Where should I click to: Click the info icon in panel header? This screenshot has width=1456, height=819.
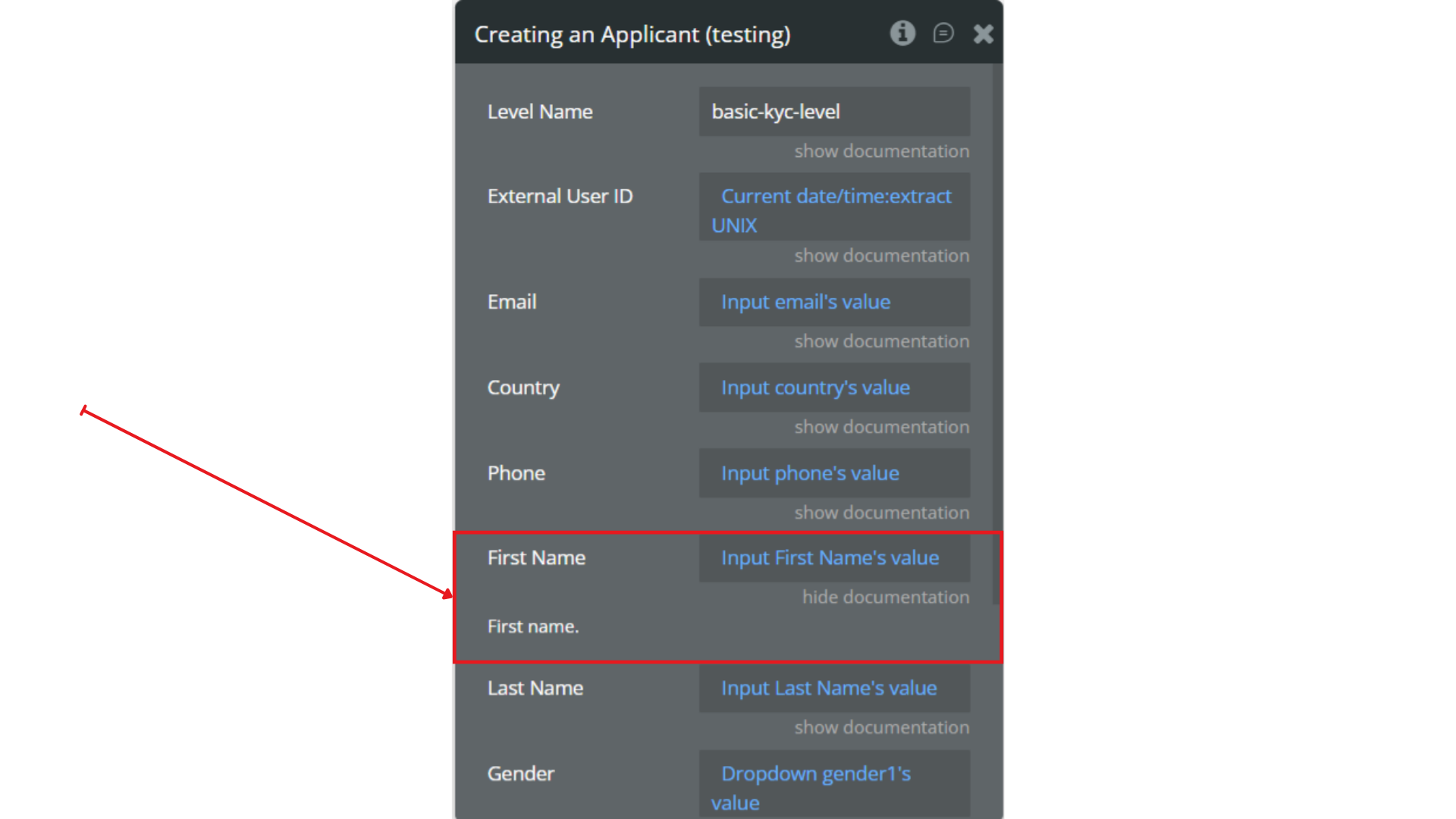click(x=902, y=33)
